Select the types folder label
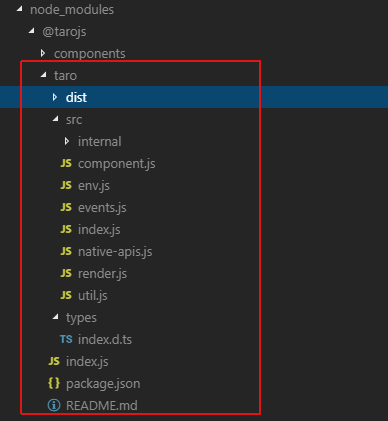388x421 pixels. pyautogui.click(x=81, y=318)
